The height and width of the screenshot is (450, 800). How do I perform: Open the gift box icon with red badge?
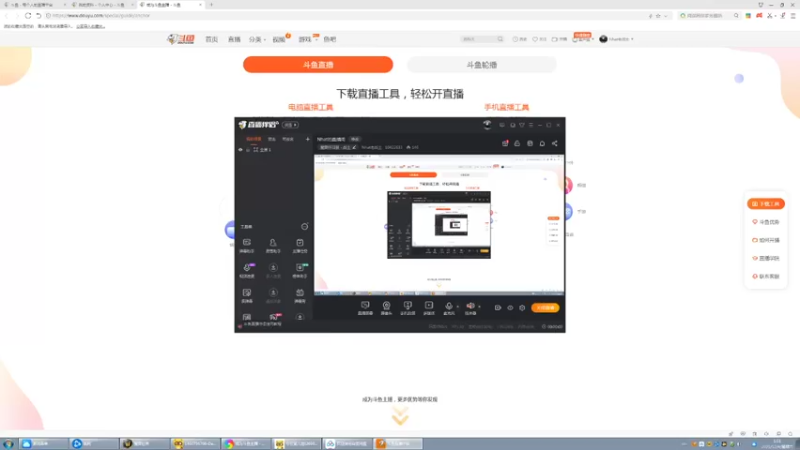(x=505, y=143)
